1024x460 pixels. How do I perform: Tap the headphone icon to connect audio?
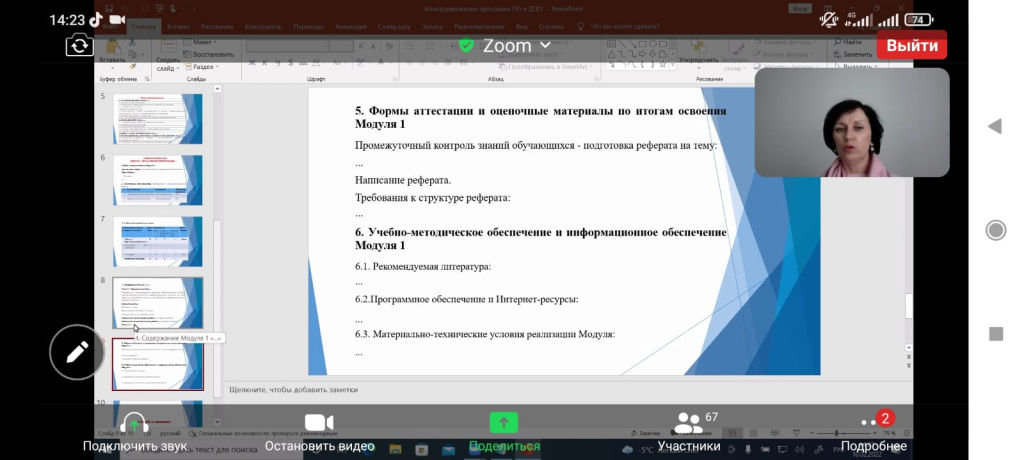[x=133, y=423]
